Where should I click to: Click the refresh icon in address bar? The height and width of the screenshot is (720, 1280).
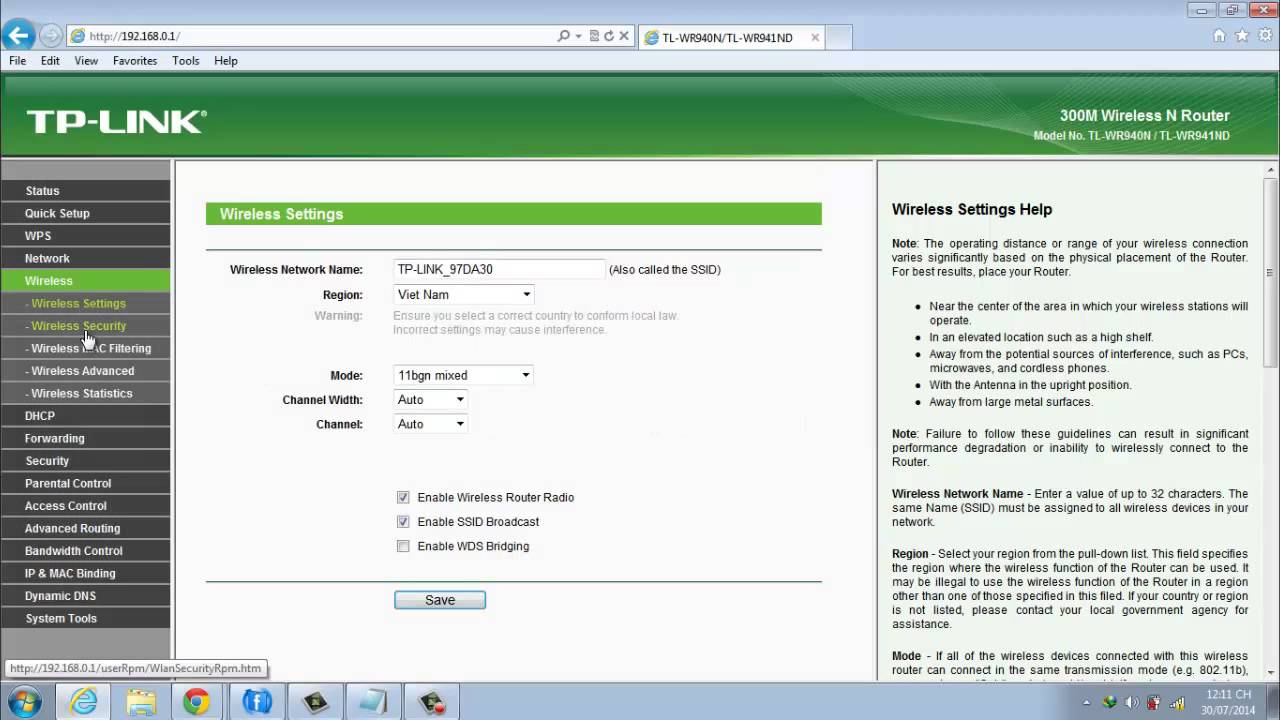[x=608, y=36]
